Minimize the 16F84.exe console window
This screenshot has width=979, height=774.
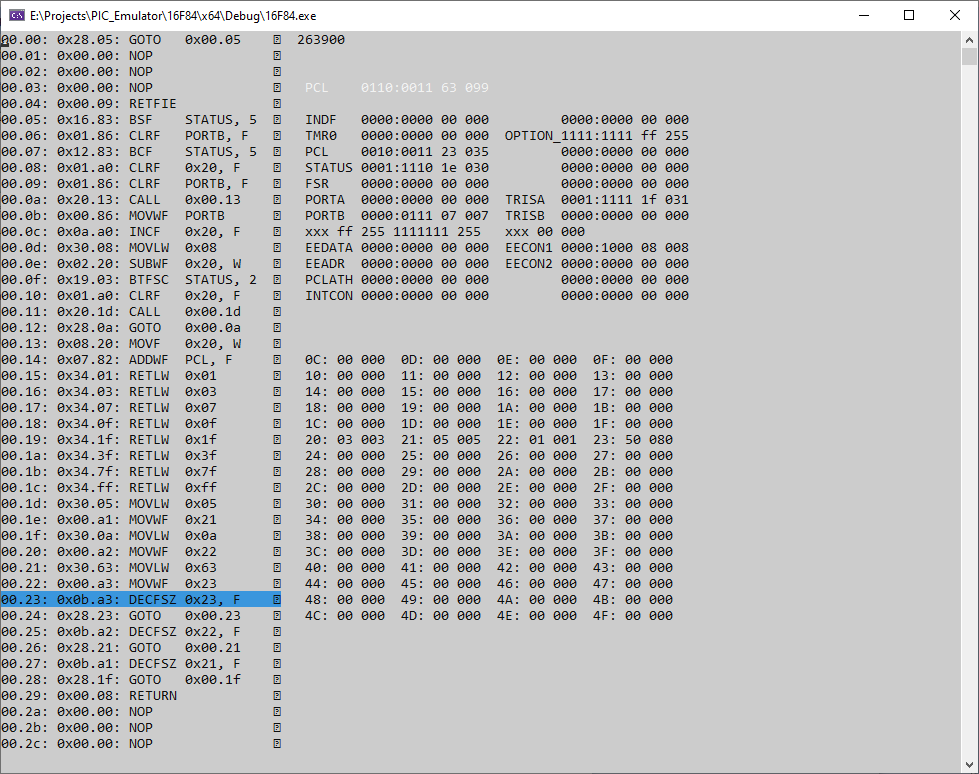[x=863, y=15]
